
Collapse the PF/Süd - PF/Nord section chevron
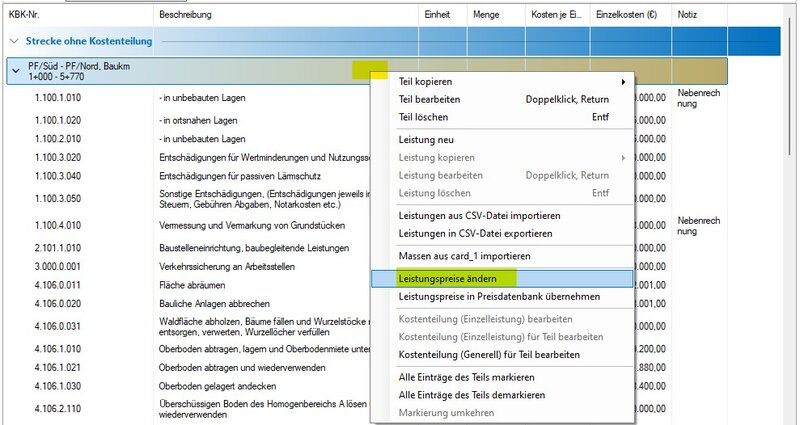point(14,71)
